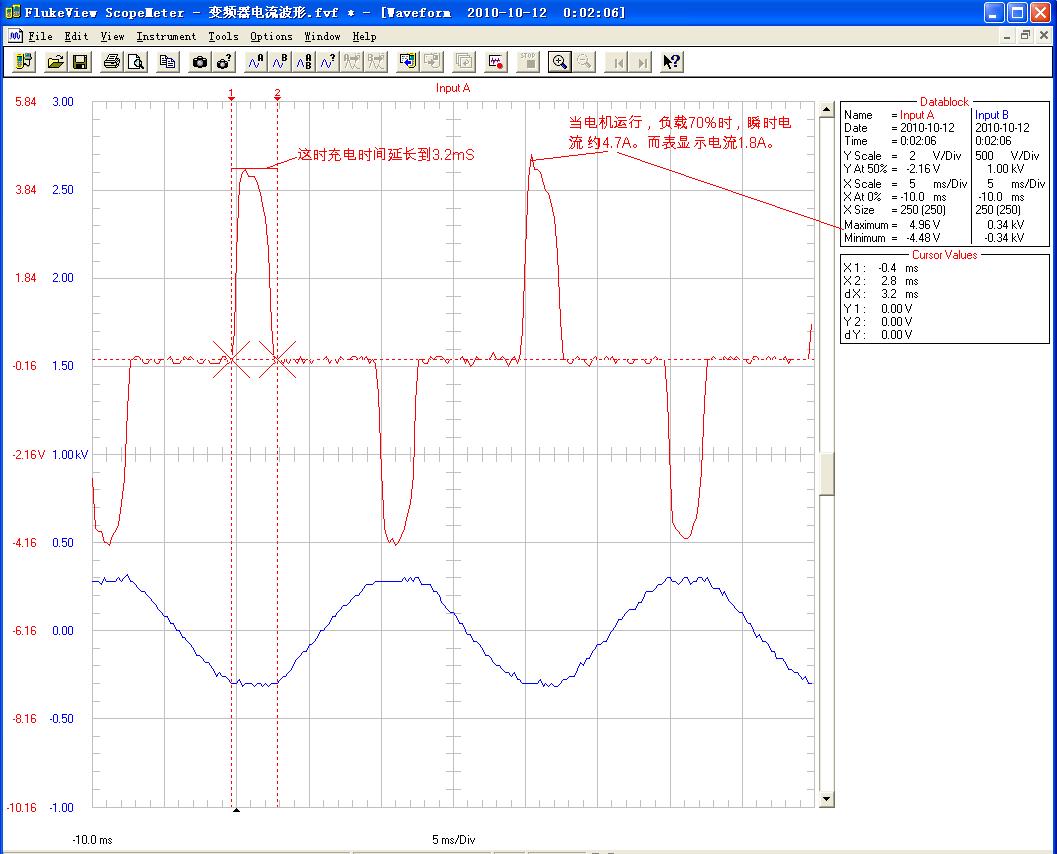The width and height of the screenshot is (1057, 854).
Task: Open Print Preview from the toolbar
Action: click(135, 62)
